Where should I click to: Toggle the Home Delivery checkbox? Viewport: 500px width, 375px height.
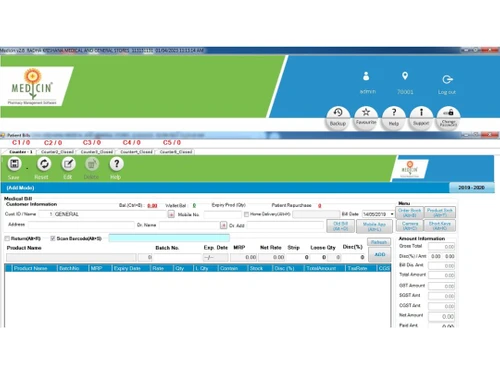(246, 214)
